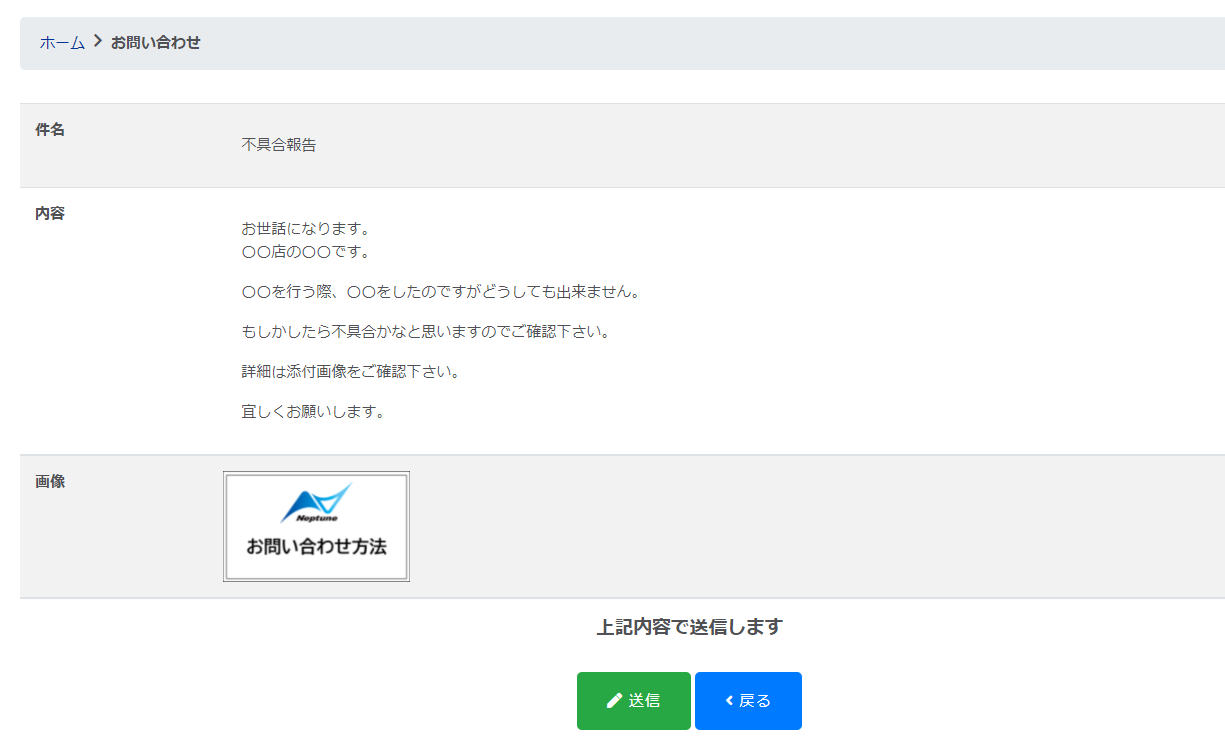Click the breadcrumb chevron separator after ホーム
Image resolution: width=1225 pixels, height=742 pixels.
click(98, 42)
